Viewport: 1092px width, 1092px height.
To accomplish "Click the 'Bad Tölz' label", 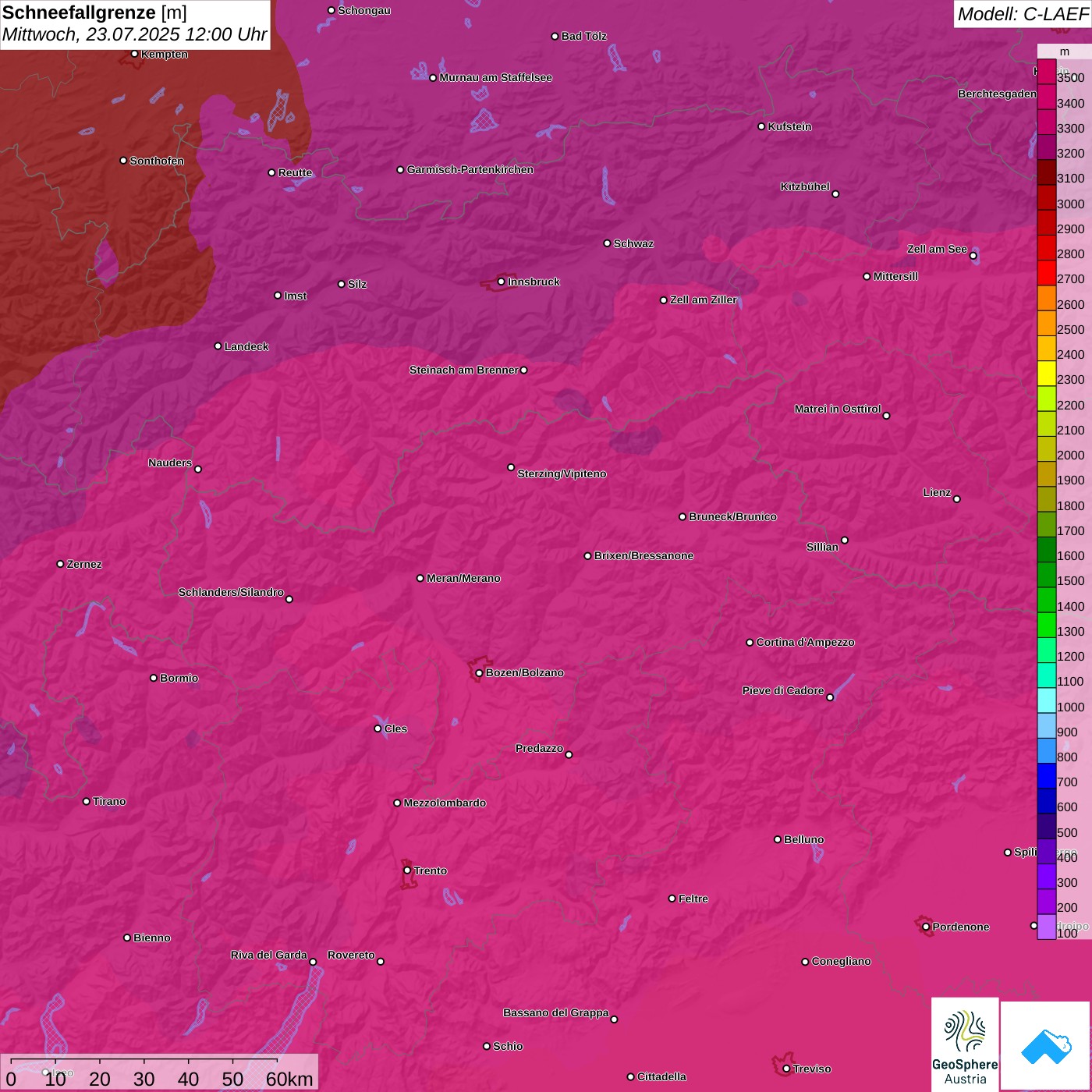I will point(583,36).
